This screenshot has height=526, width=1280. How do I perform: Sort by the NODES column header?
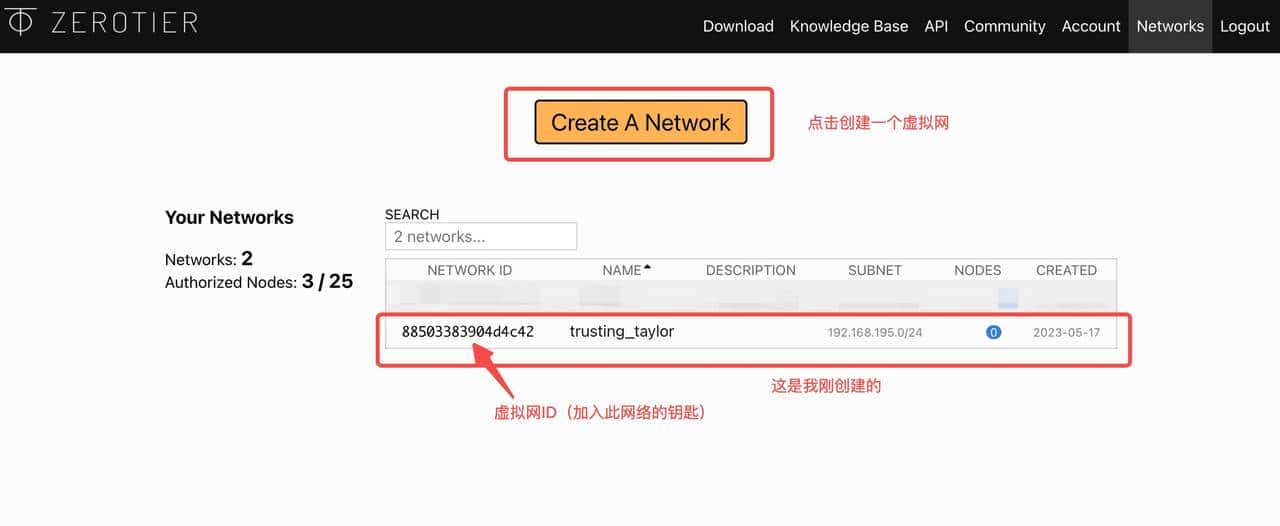978,270
